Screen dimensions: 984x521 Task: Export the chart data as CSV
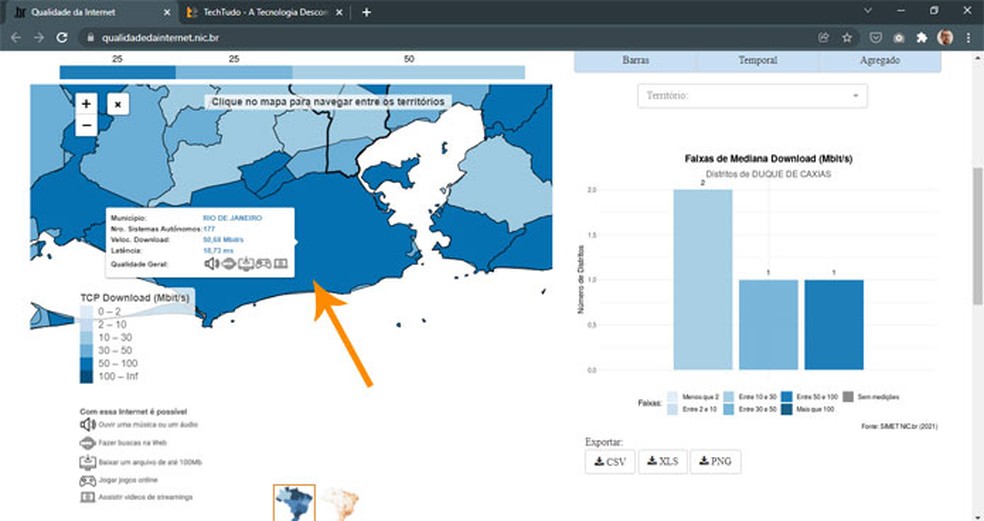click(x=609, y=462)
